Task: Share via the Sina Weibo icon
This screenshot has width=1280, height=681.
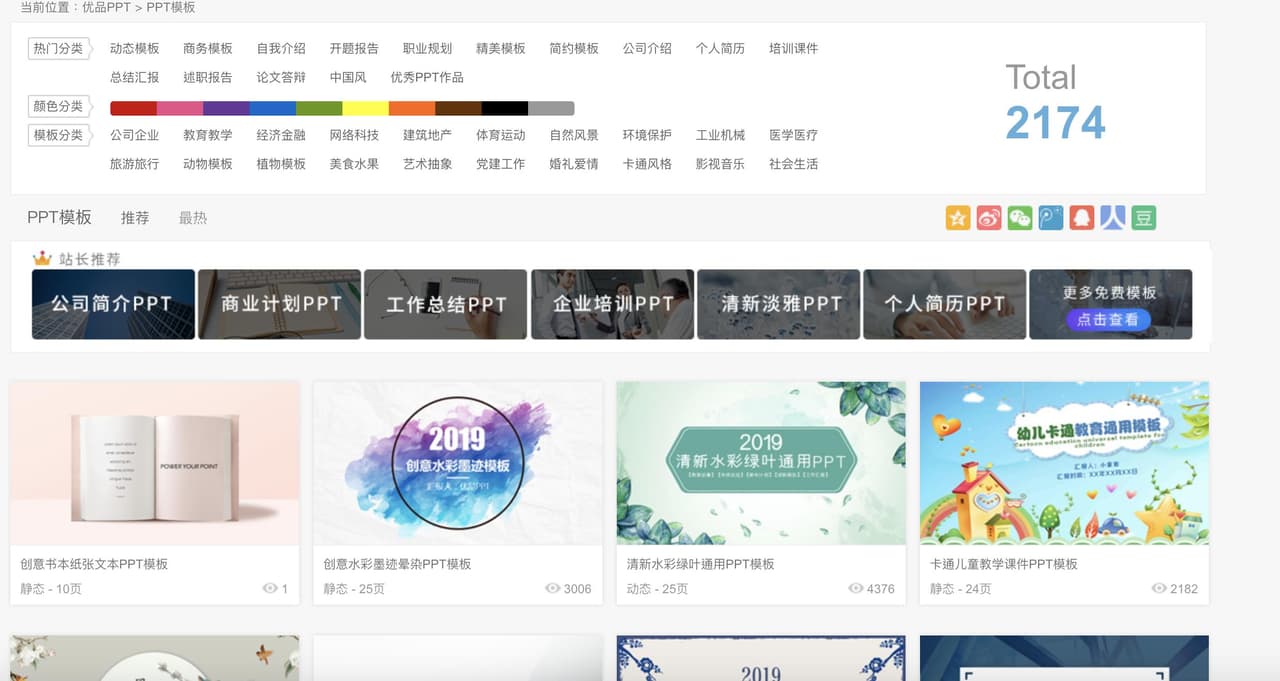Action: (x=989, y=217)
